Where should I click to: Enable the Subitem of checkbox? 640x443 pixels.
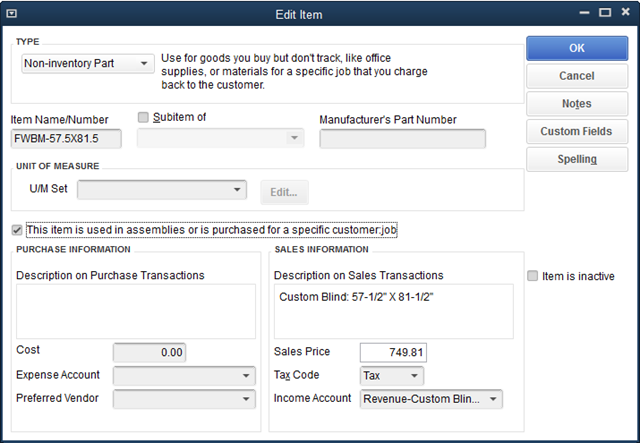click(143, 117)
